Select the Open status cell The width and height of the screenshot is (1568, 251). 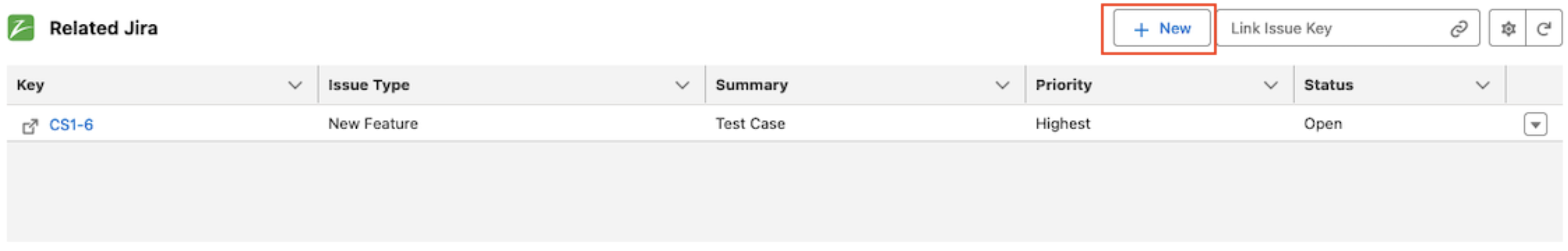1322,124
